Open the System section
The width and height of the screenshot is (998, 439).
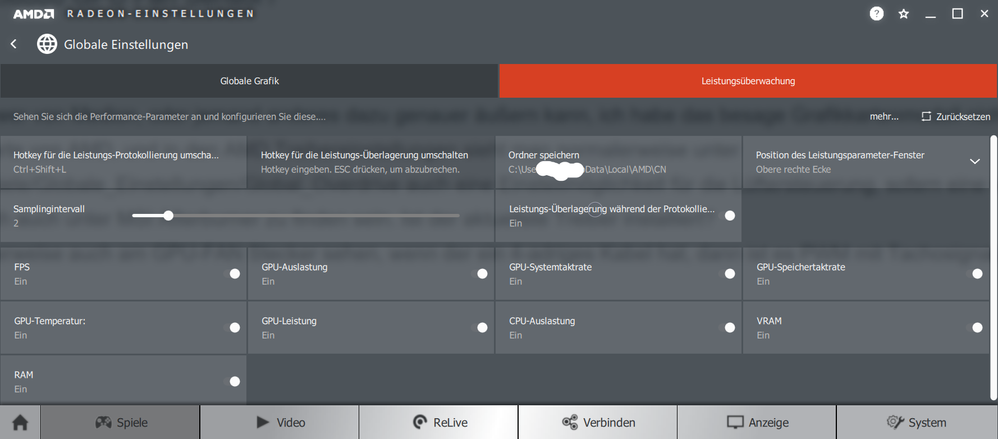click(x=917, y=422)
